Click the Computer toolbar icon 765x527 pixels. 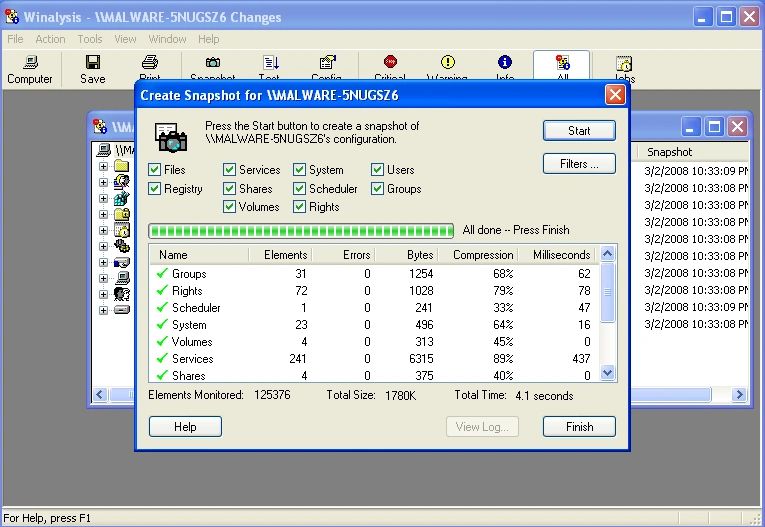(29, 69)
